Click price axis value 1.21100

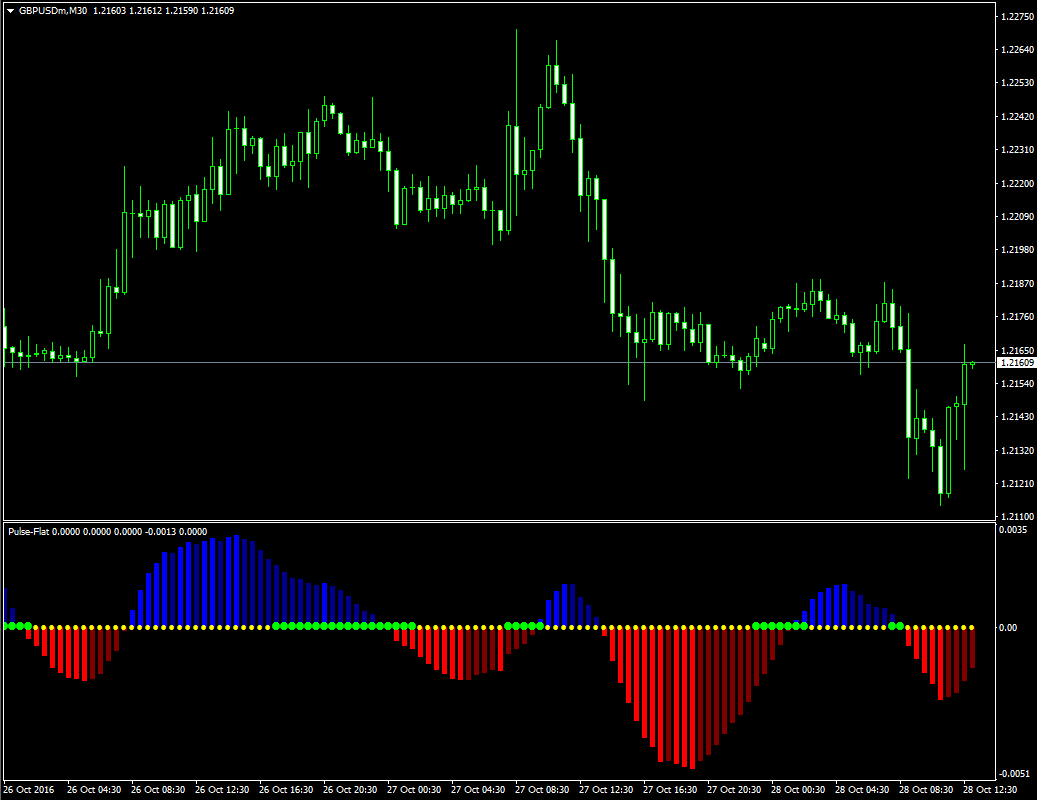click(x=1017, y=516)
